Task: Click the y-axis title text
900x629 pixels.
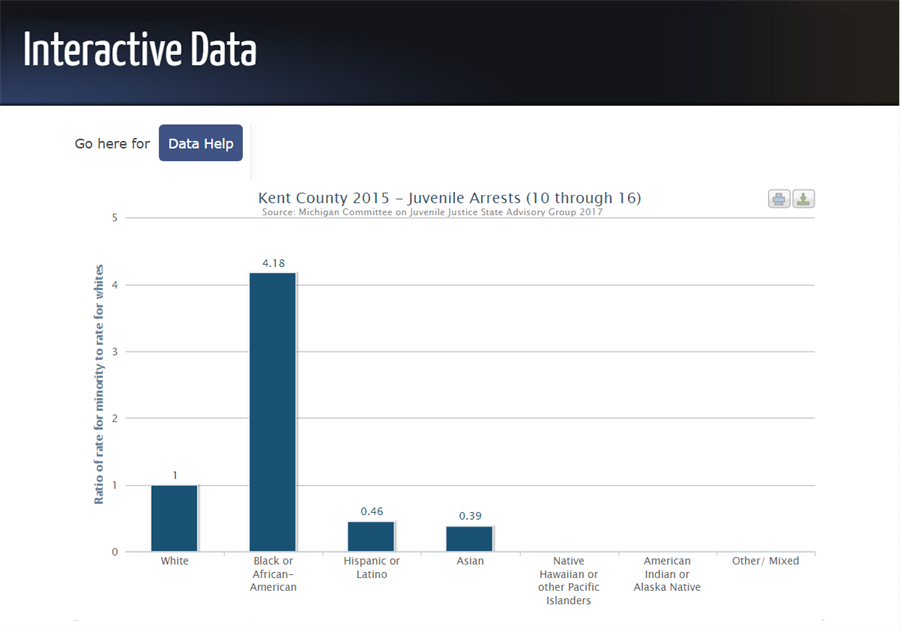Action: (x=99, y=384)
